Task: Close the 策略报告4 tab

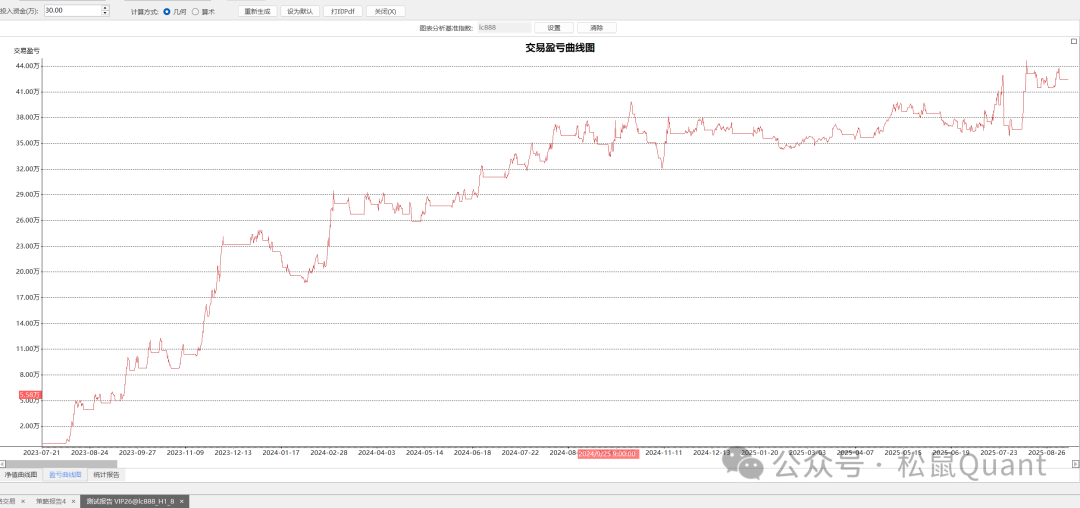Action: point(72,501)
